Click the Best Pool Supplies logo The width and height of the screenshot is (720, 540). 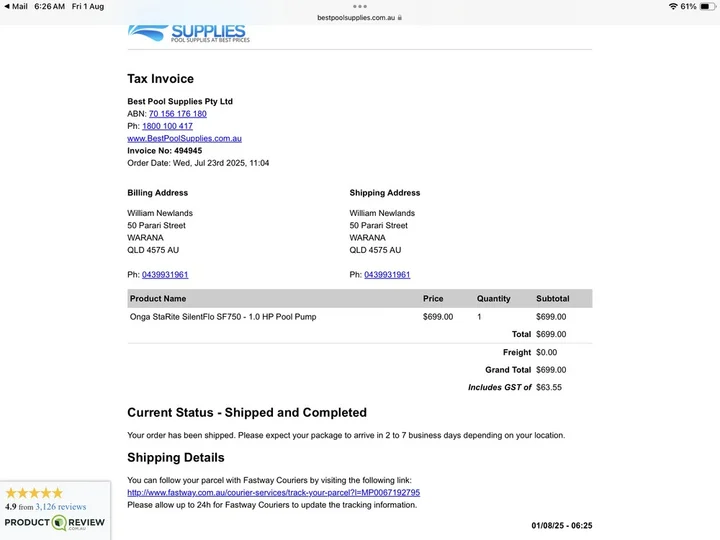[189, 34]
